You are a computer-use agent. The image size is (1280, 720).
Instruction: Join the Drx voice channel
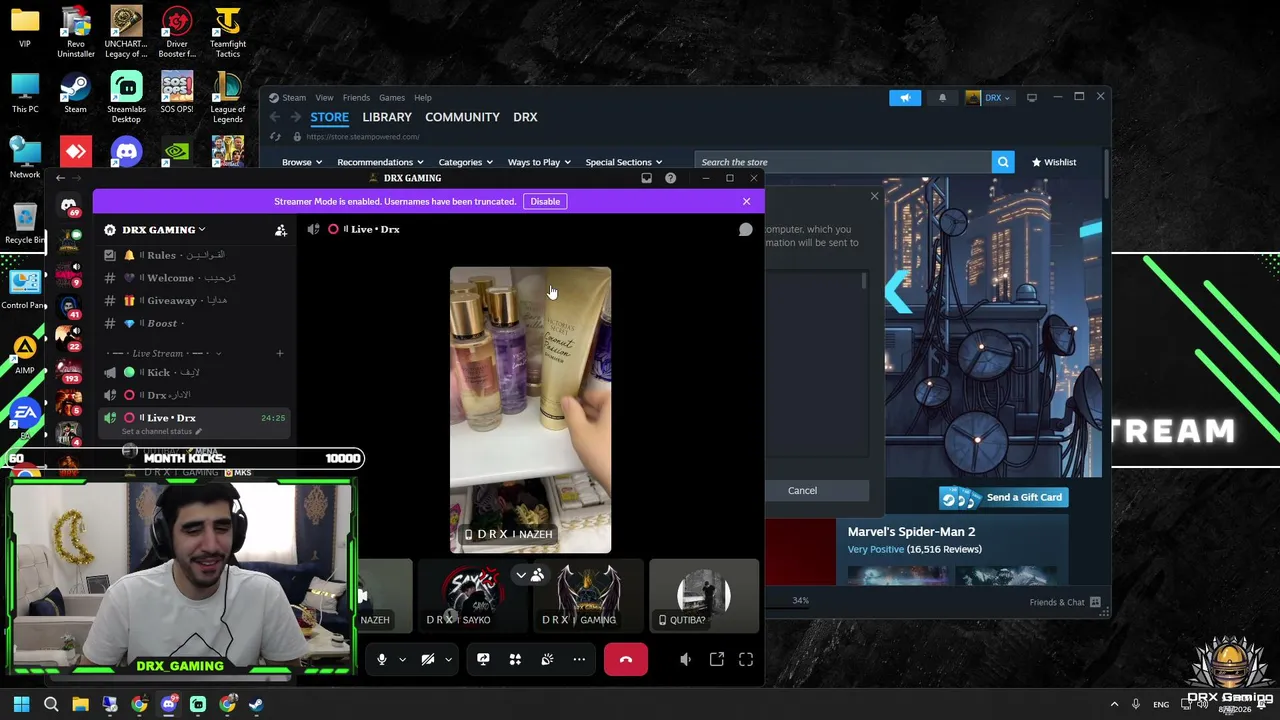point(194,395)
